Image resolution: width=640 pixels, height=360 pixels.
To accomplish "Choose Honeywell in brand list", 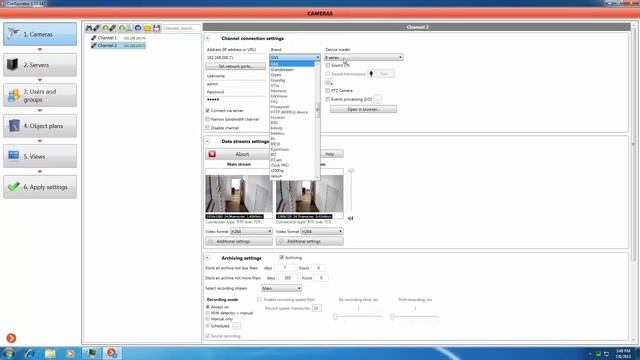I will 292,107.
